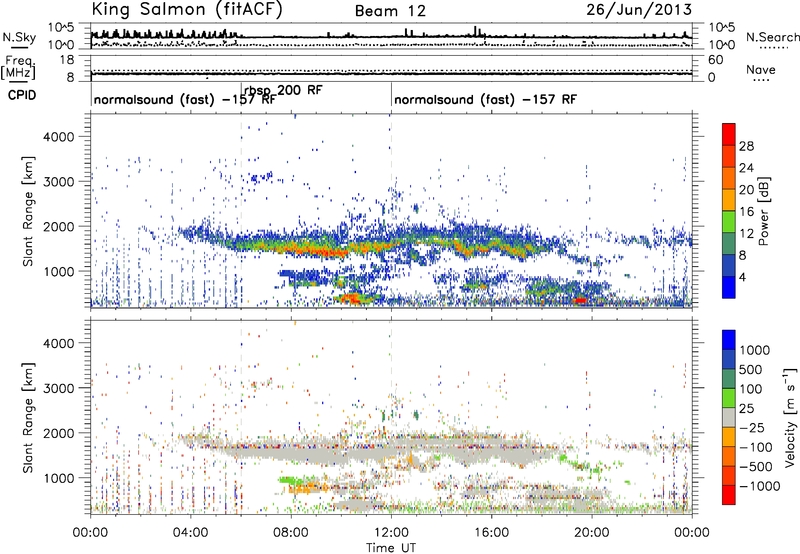Click the green velocity patch near 08:00 at 1000 km
This screenshot has width=800, height=554.
pyautogui.click(x=296, y=480)
